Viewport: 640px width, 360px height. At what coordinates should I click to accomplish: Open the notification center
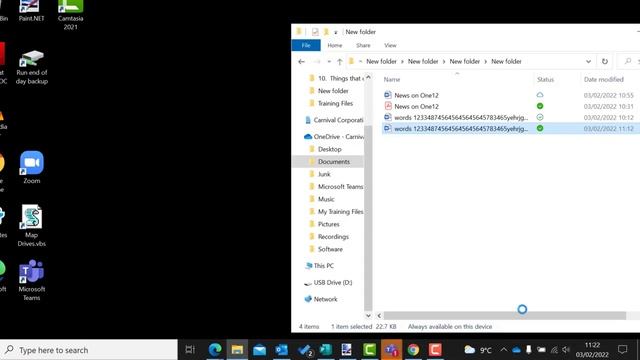(622, 349)
